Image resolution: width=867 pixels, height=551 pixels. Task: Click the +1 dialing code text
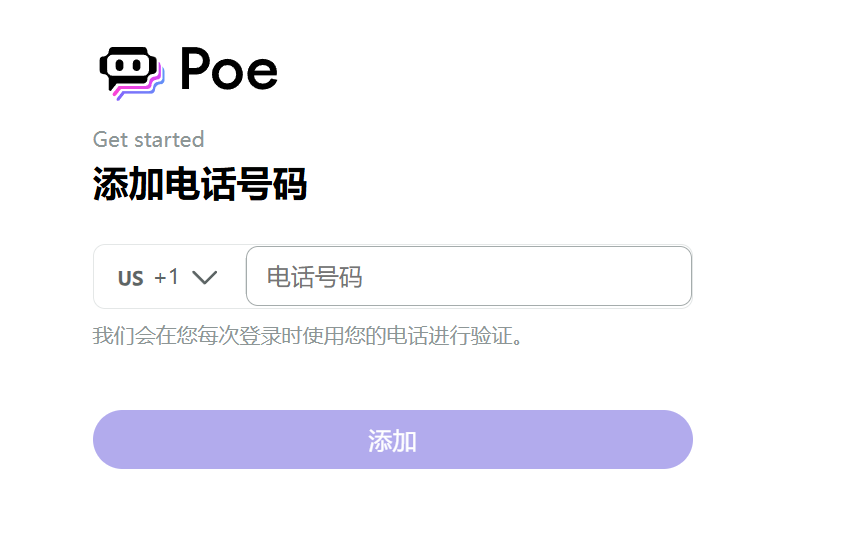tap(166, 277)
